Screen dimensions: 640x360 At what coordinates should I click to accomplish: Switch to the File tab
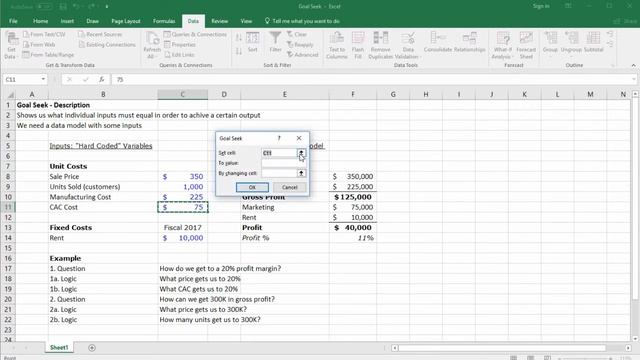pyautogui.click(x=13, y=21)
